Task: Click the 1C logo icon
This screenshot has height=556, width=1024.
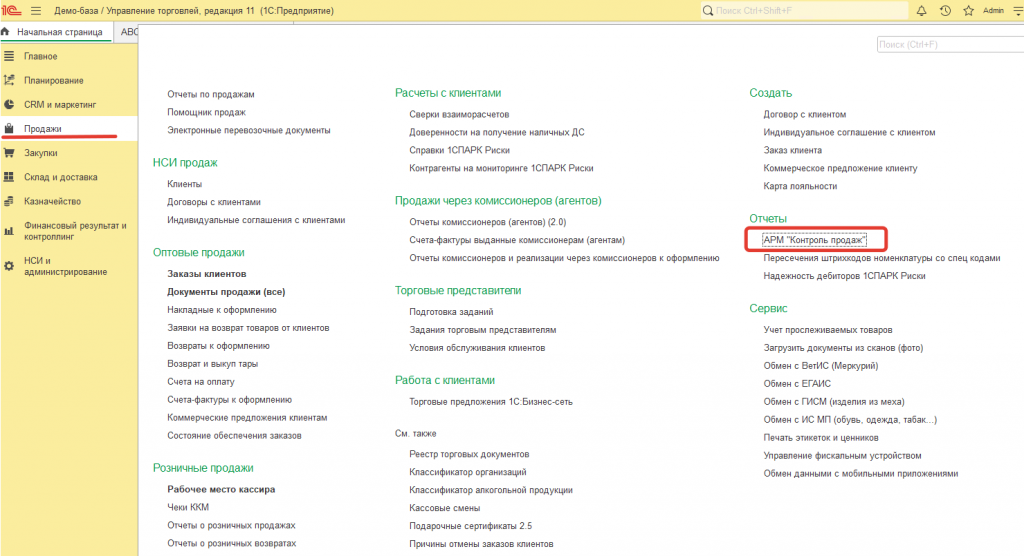Action: coord(11,10)
